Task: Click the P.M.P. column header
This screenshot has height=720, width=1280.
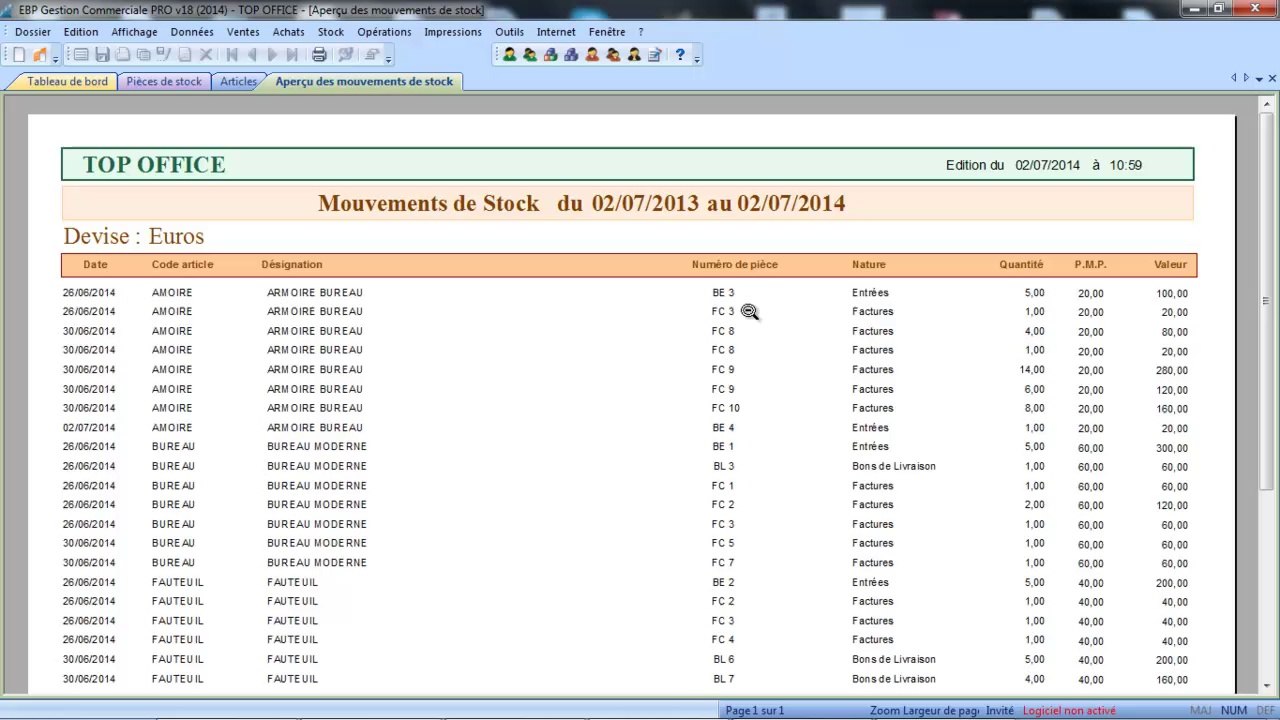Action: pos(1090,264)
